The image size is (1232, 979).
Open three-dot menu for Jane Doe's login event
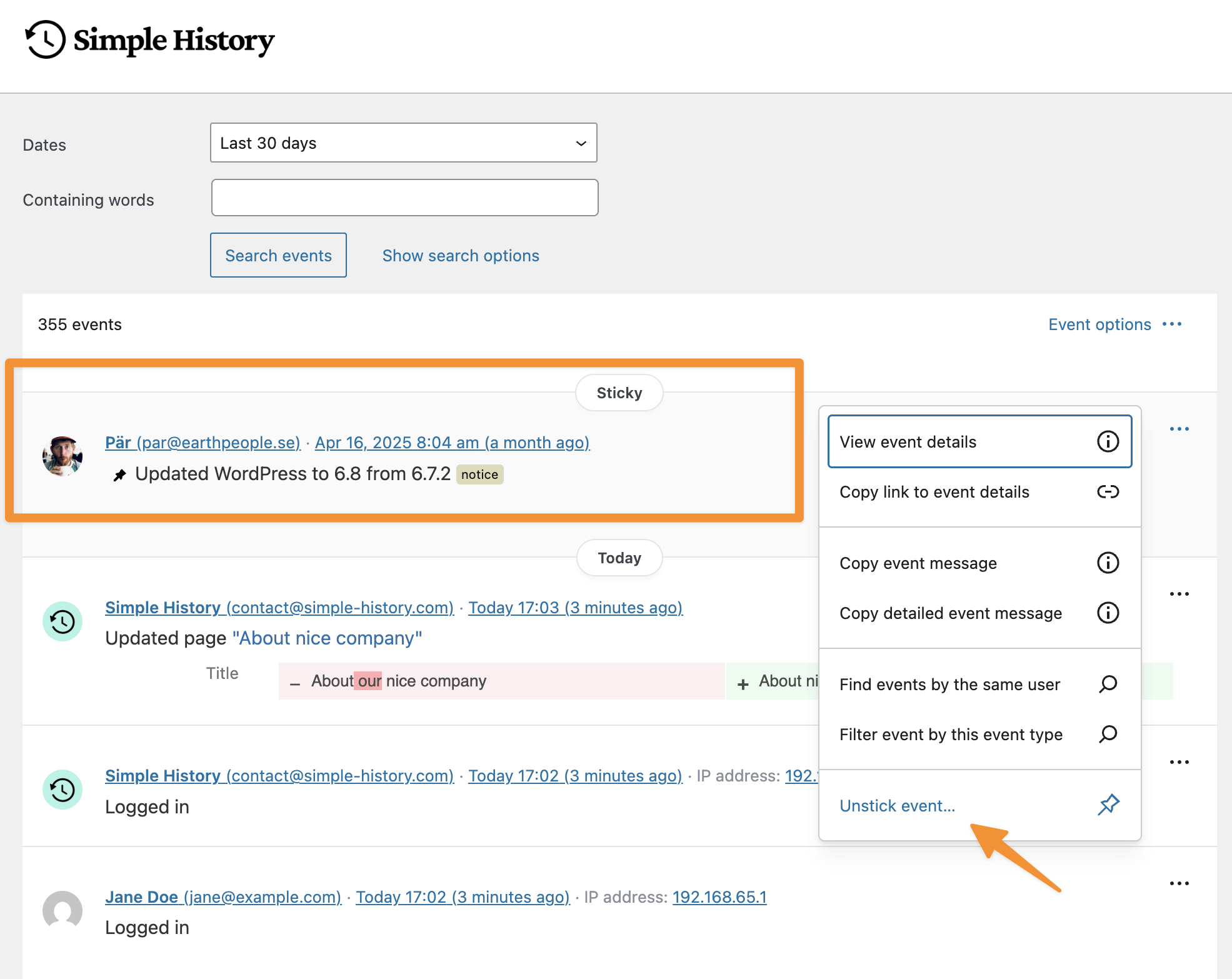pyautogui.click(x=1179, y=883)
